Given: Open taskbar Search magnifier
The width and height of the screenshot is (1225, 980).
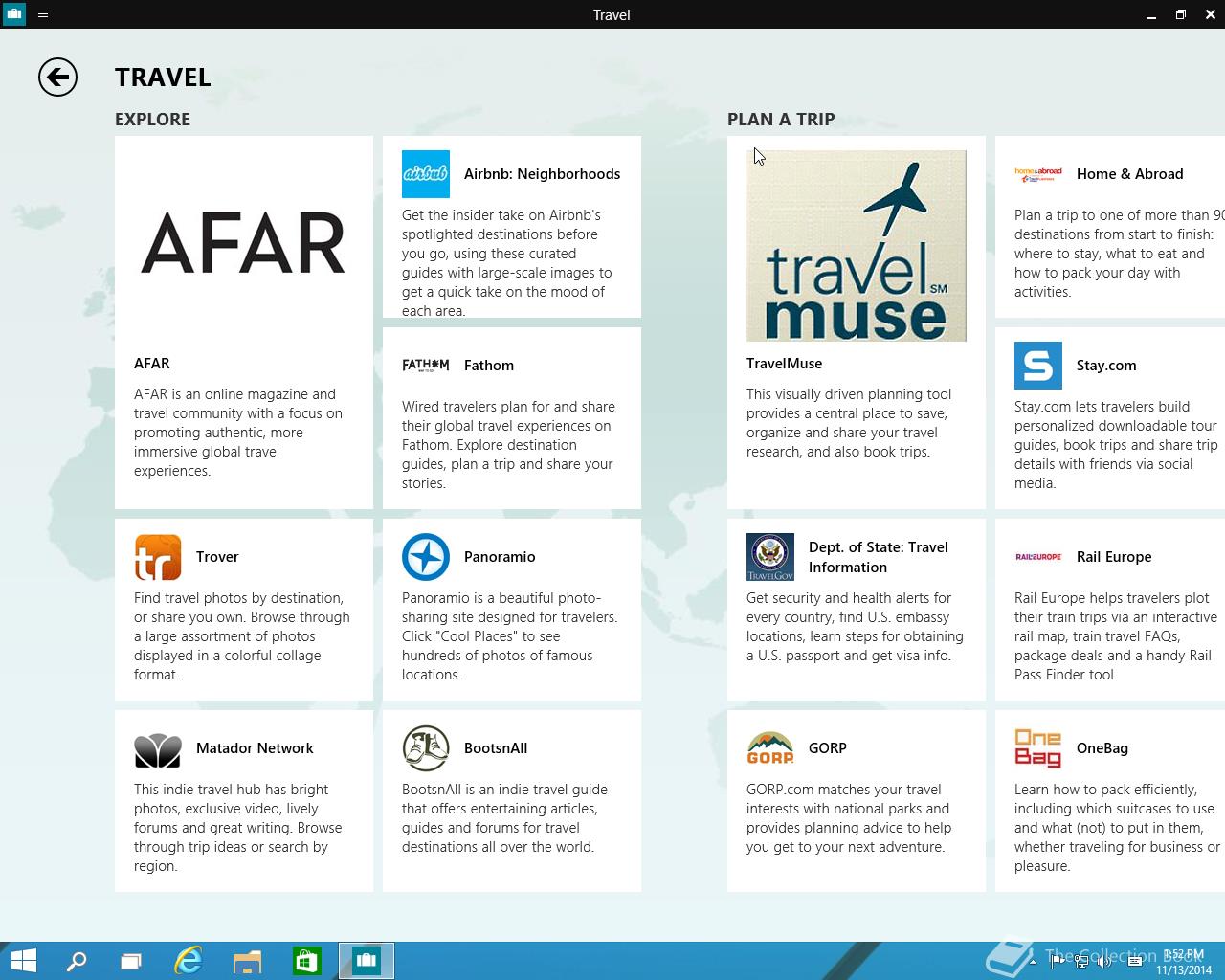Looking at the screenshot, I should (x=76, y=961).
